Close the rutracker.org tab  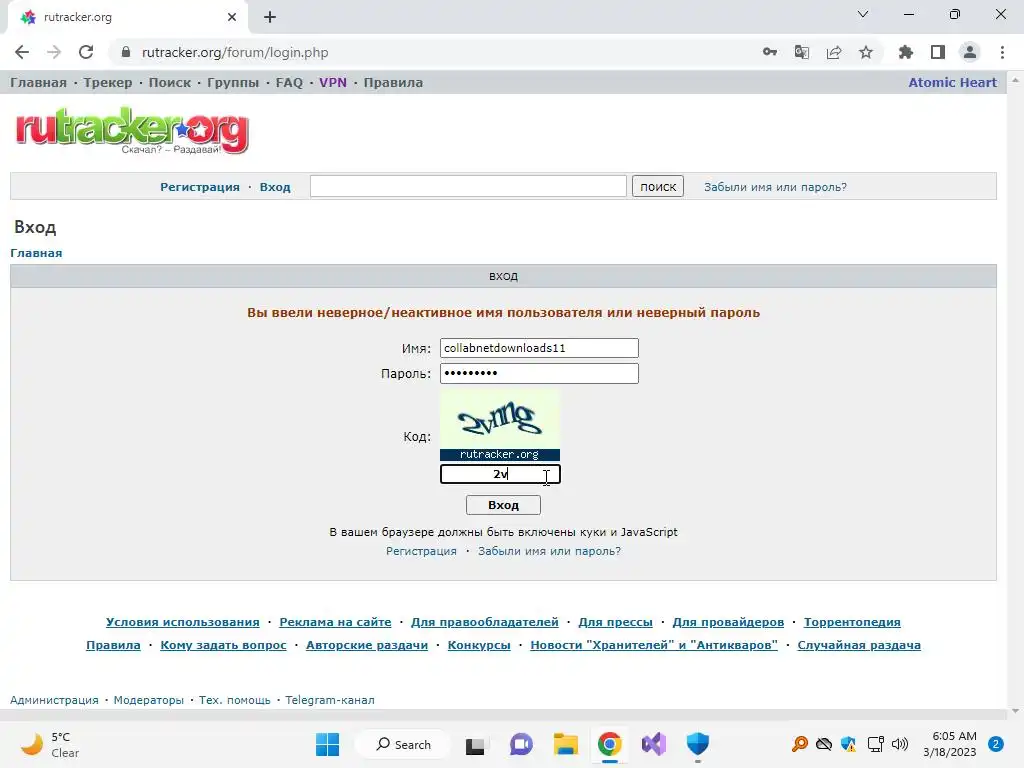(232, 17)
